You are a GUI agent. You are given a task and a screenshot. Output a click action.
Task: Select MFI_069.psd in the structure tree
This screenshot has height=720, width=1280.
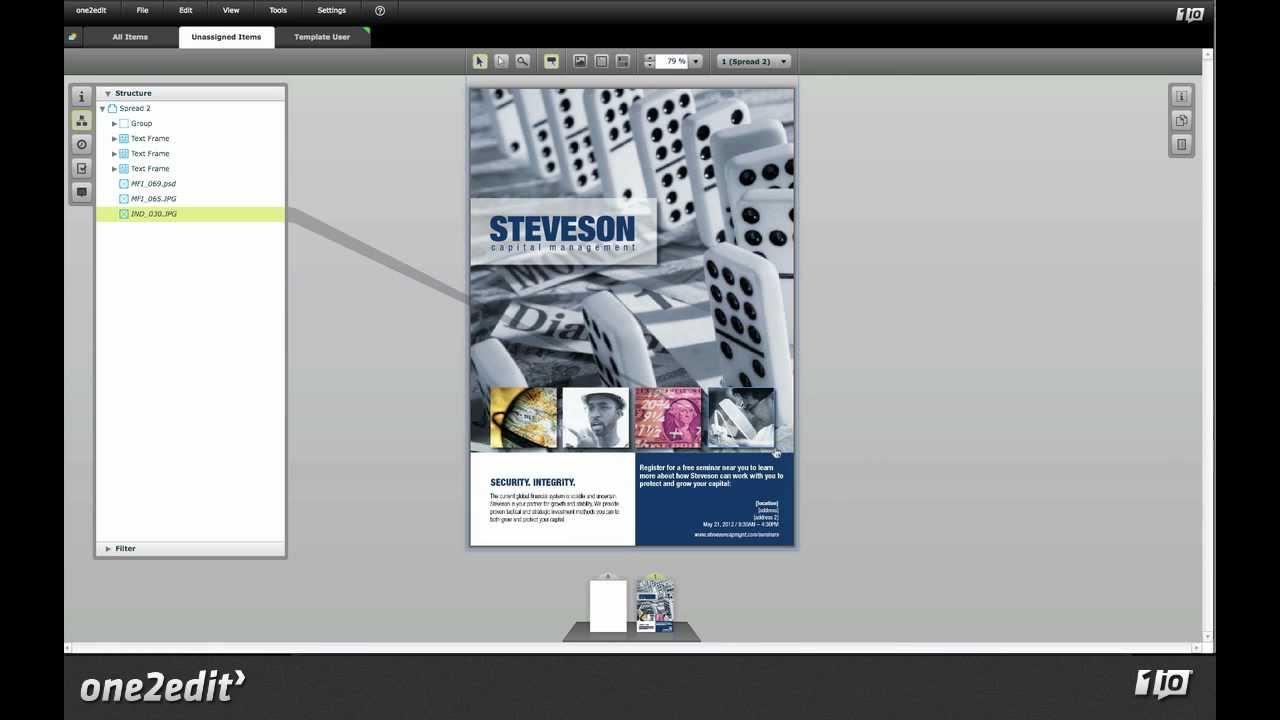[153, 184]
